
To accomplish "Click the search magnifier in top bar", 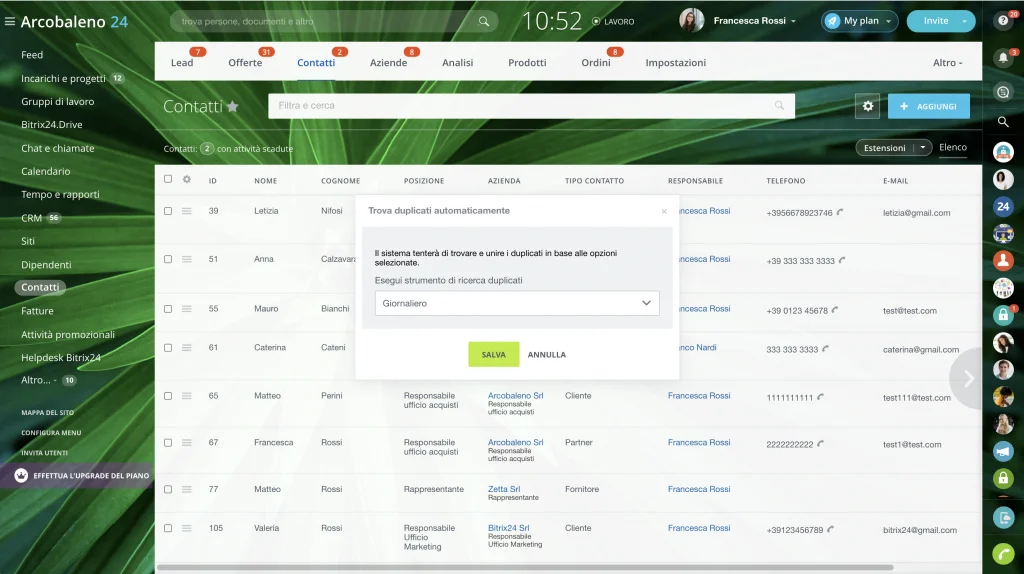I will click(x=483, y=22).
